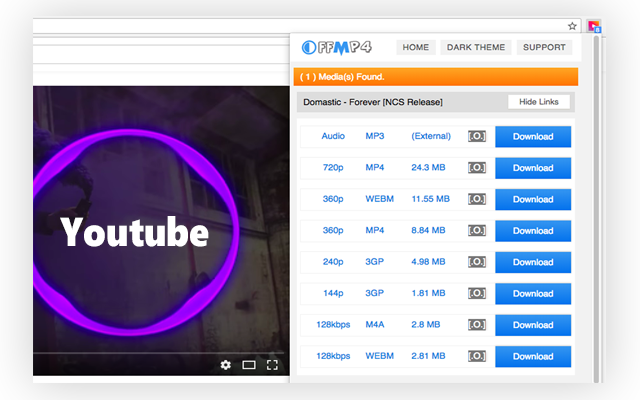Click the '11.55 MB' size text
The width and height of the screenshot is (640, 400).
431,199
